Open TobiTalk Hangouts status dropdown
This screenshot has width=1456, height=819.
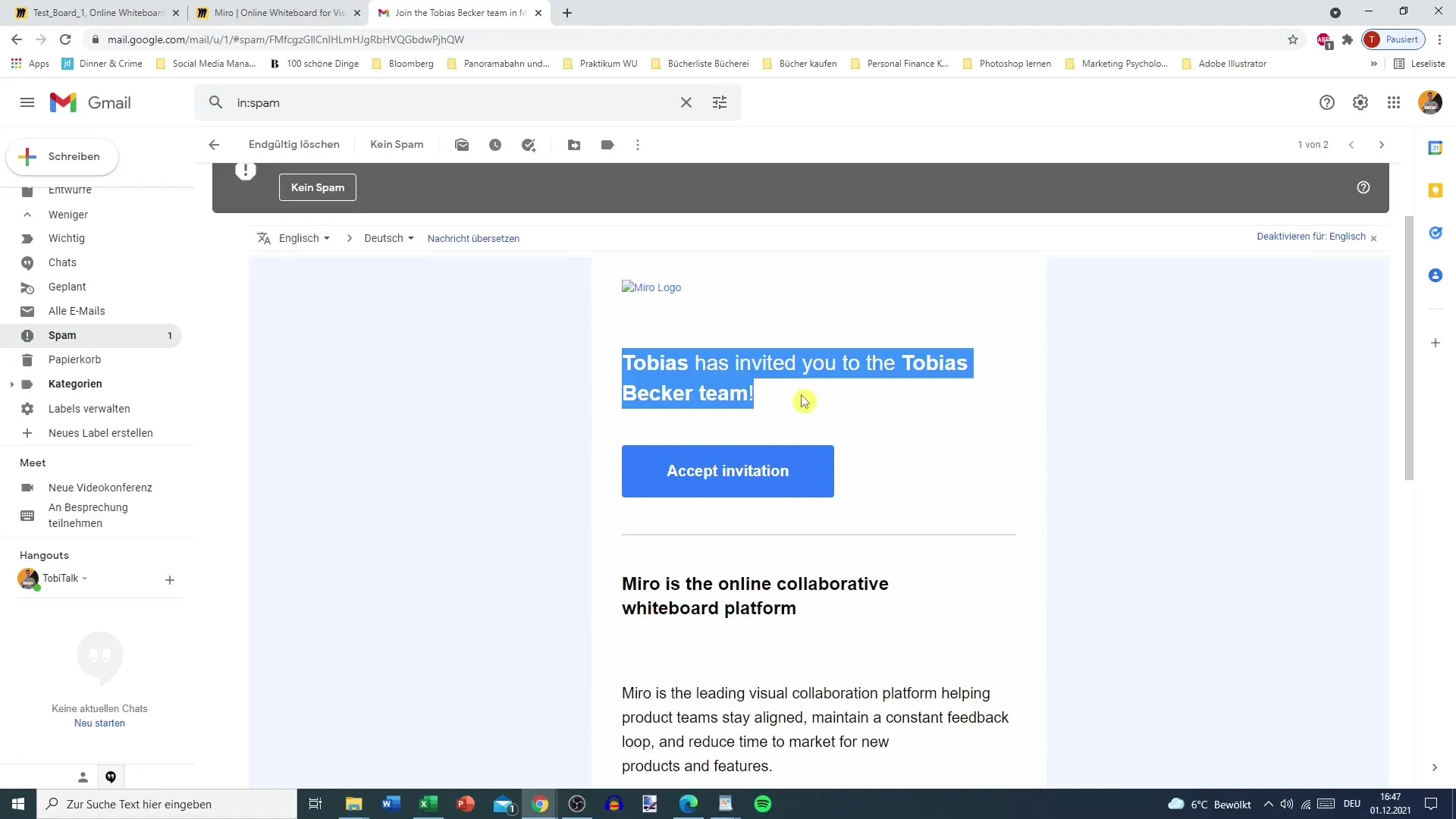click(x=84, y=579)
